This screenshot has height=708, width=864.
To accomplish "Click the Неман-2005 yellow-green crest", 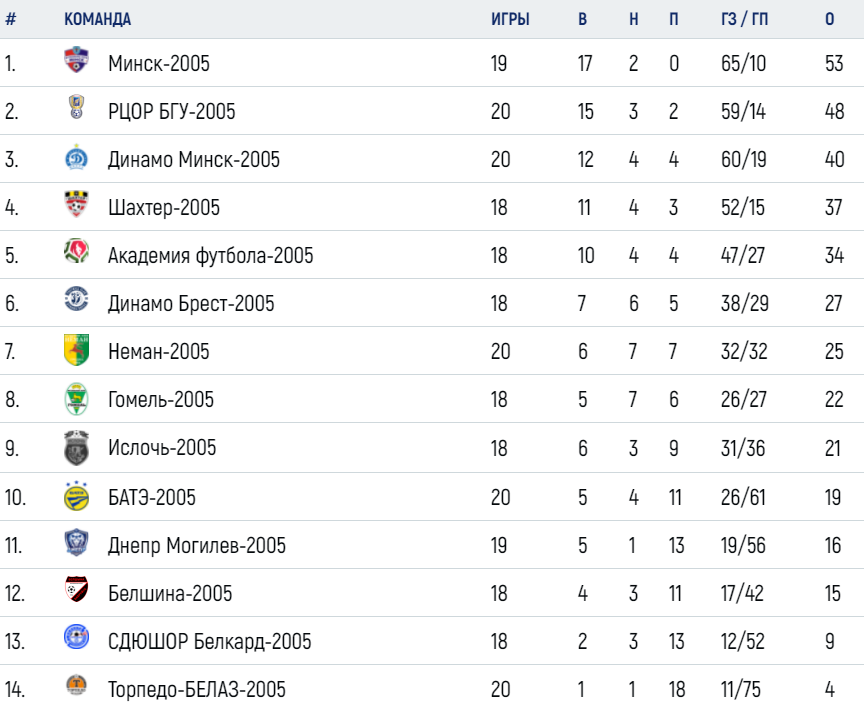I will (x=77, y=349).
